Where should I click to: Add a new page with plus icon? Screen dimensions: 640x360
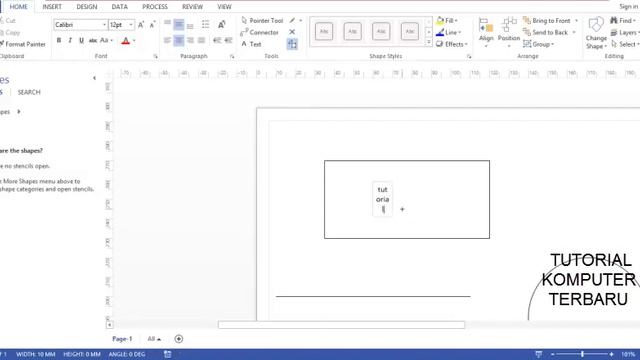(179, 339)
